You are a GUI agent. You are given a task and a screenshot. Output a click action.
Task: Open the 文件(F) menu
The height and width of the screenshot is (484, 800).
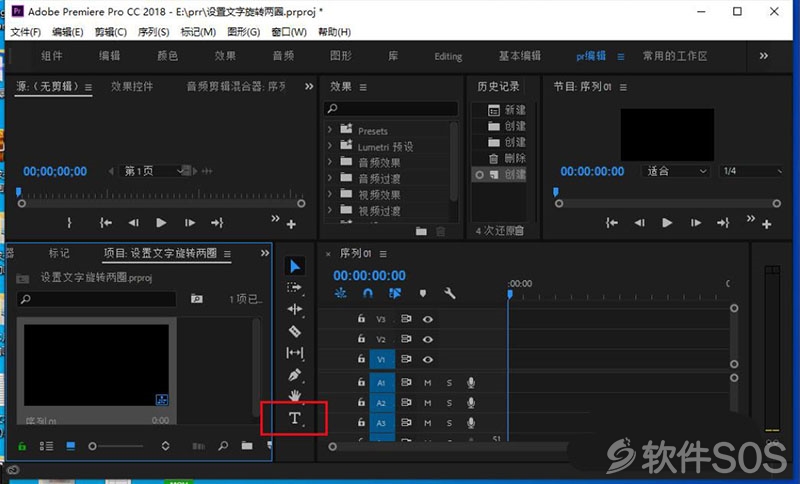(26, 32)
